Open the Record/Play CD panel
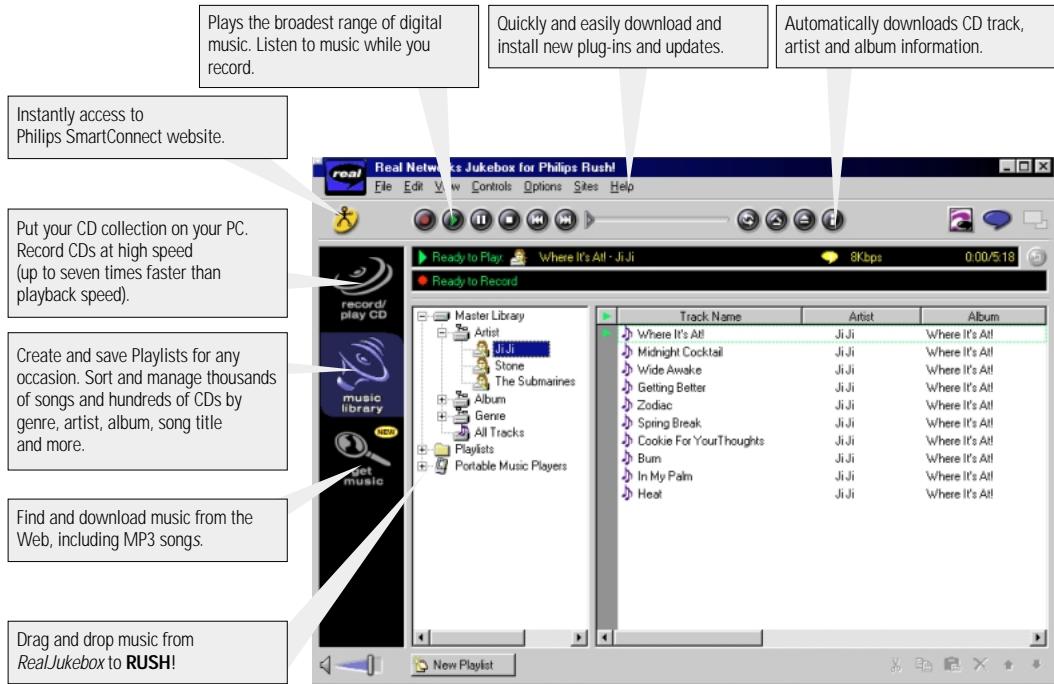The height and width of the screenshot is (684, 1054). (x=363, y=289)
